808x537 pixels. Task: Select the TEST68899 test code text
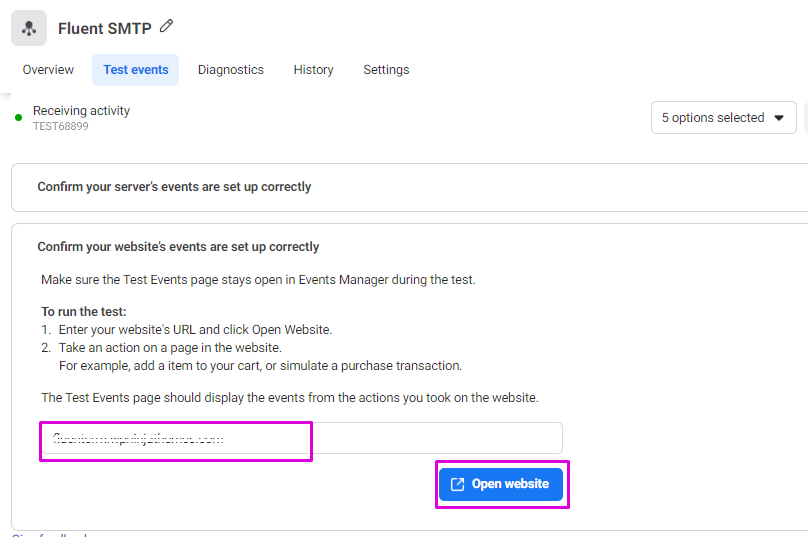click(x=61, y=126)
